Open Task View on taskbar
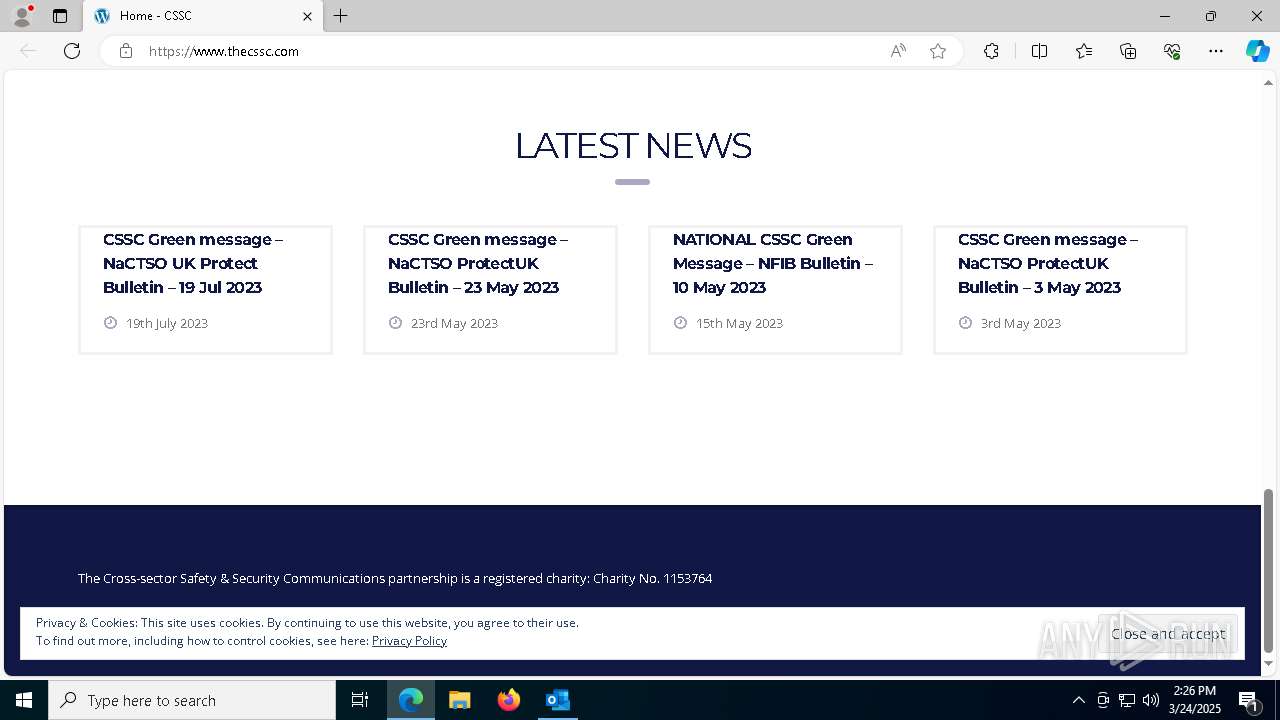 tap(360, 700)
